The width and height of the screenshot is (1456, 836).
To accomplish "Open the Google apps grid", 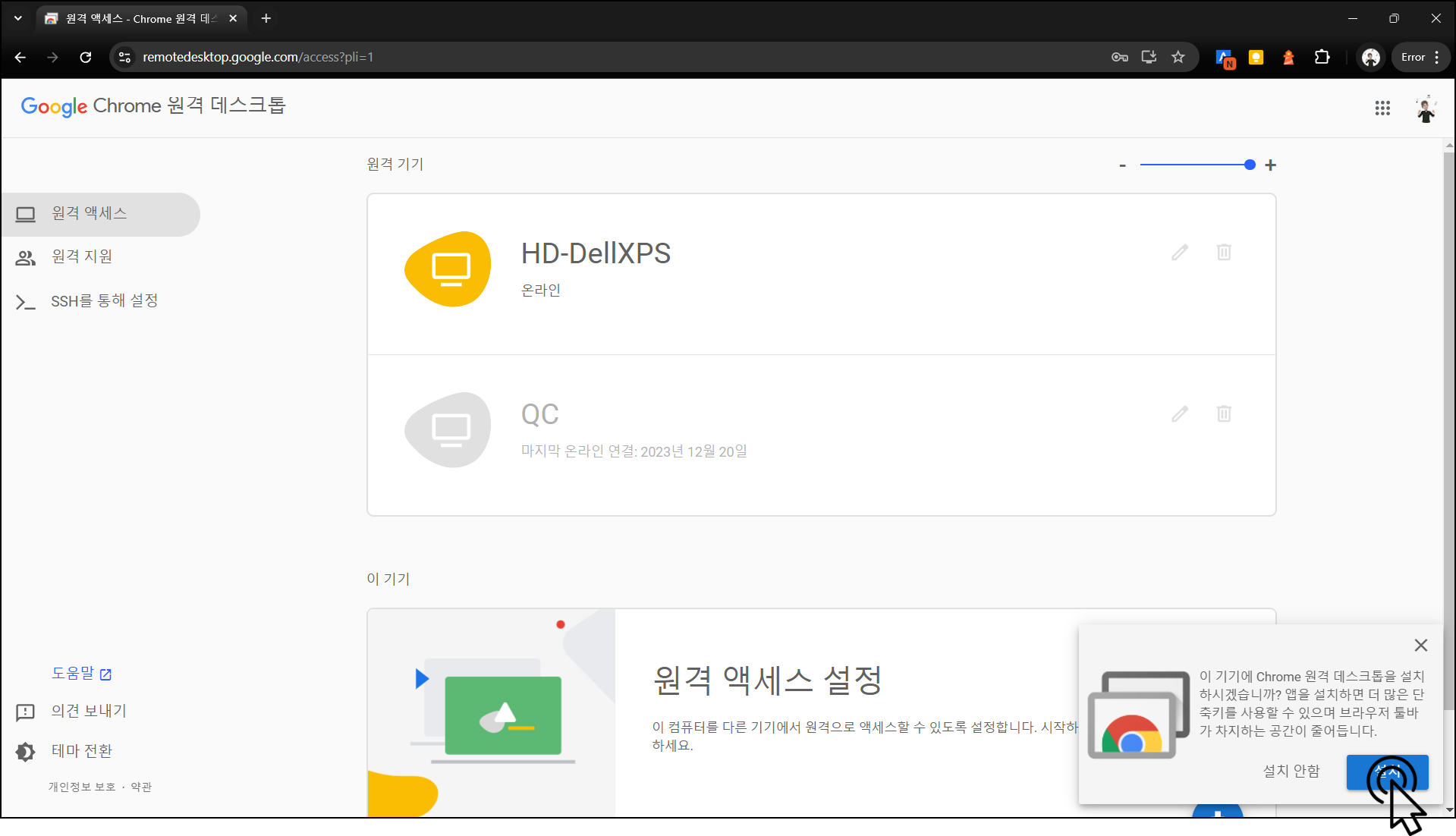I will coord(1382,108).
